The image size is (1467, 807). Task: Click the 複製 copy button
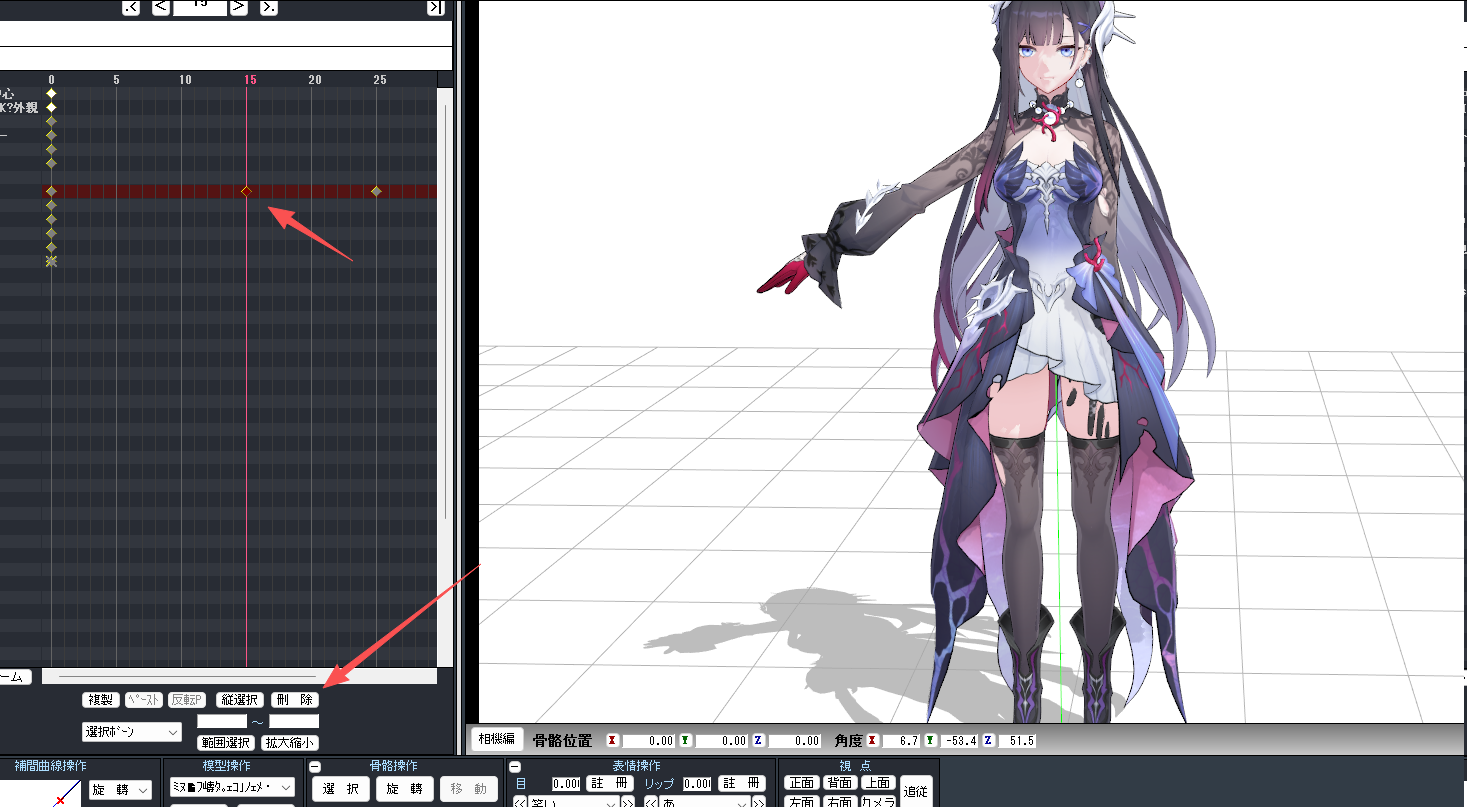(x=100, y=700)
